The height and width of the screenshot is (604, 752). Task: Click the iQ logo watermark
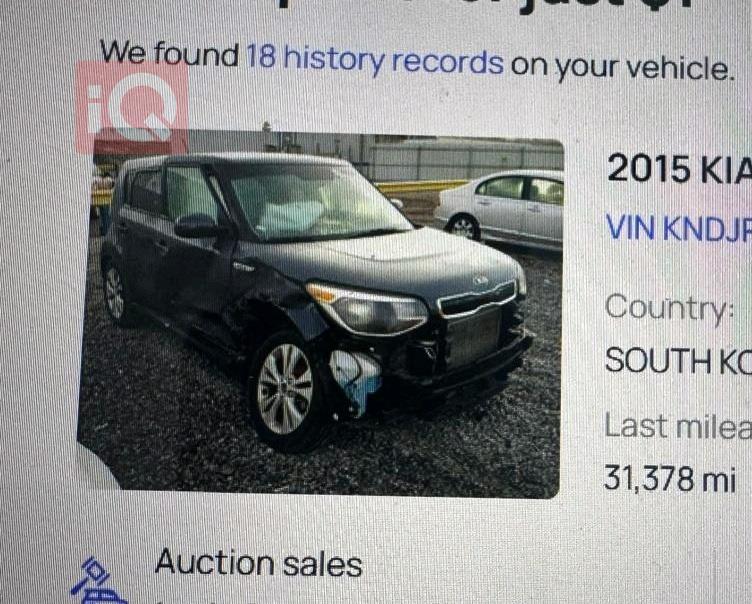click(x=132, y=107)
